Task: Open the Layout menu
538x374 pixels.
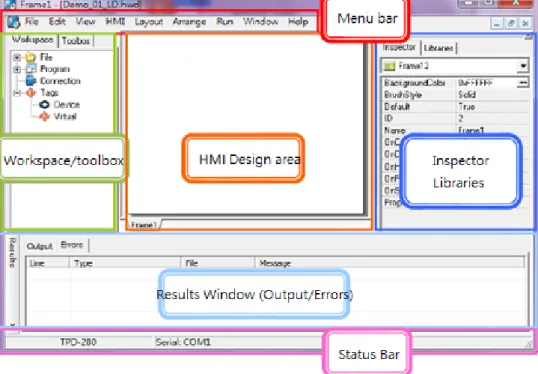Action: click(x=149, y=22)
